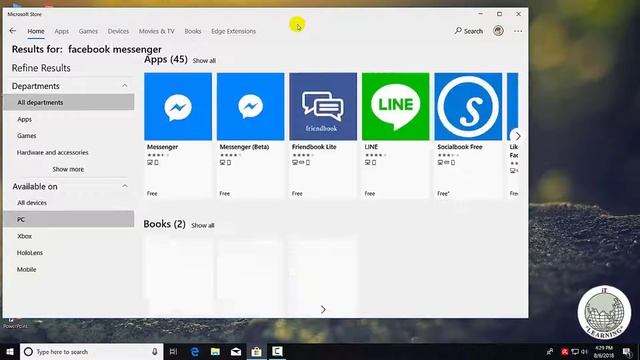Viewport: 640px width, 360px height.
Task: Show next books using the right arrow
Action: (323, 310)
